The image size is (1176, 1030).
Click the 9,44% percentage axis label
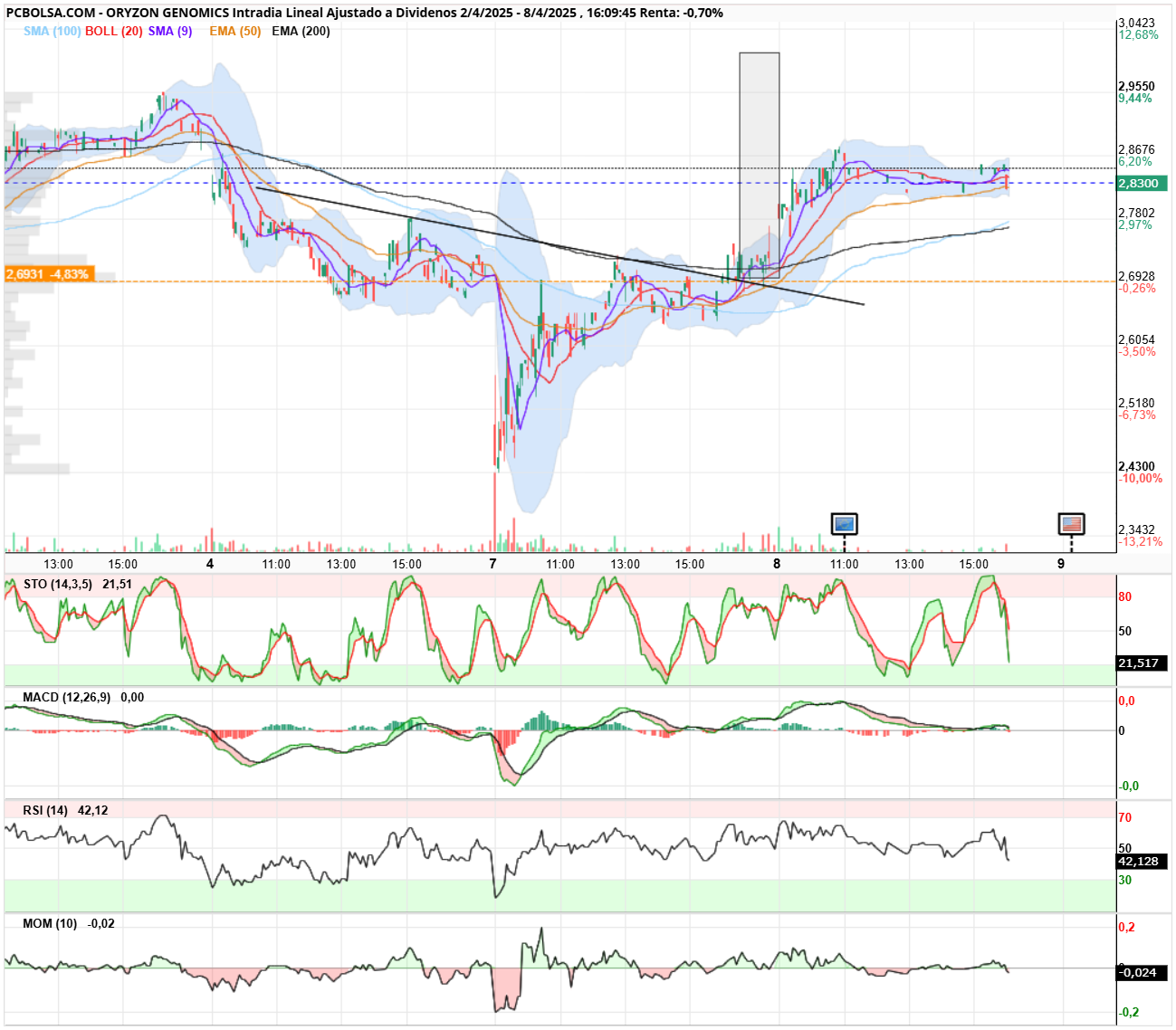pos(1135,98)
